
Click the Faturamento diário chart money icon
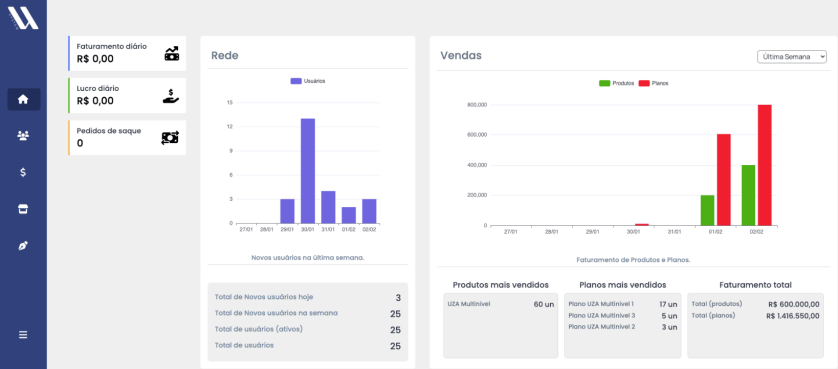tap(172, 53)
